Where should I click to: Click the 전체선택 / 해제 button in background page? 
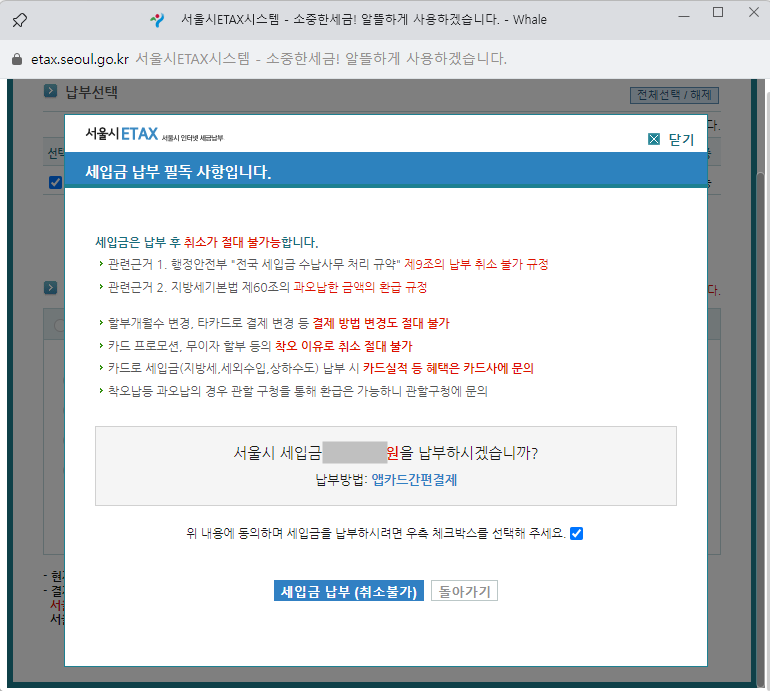(674, 95)
